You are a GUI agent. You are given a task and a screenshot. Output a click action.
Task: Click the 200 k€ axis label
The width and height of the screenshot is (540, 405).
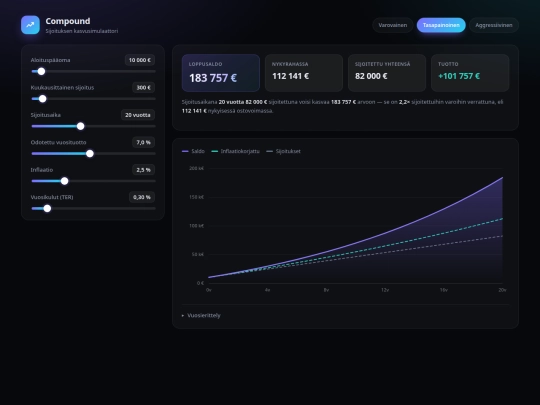[x=196, y=168]
